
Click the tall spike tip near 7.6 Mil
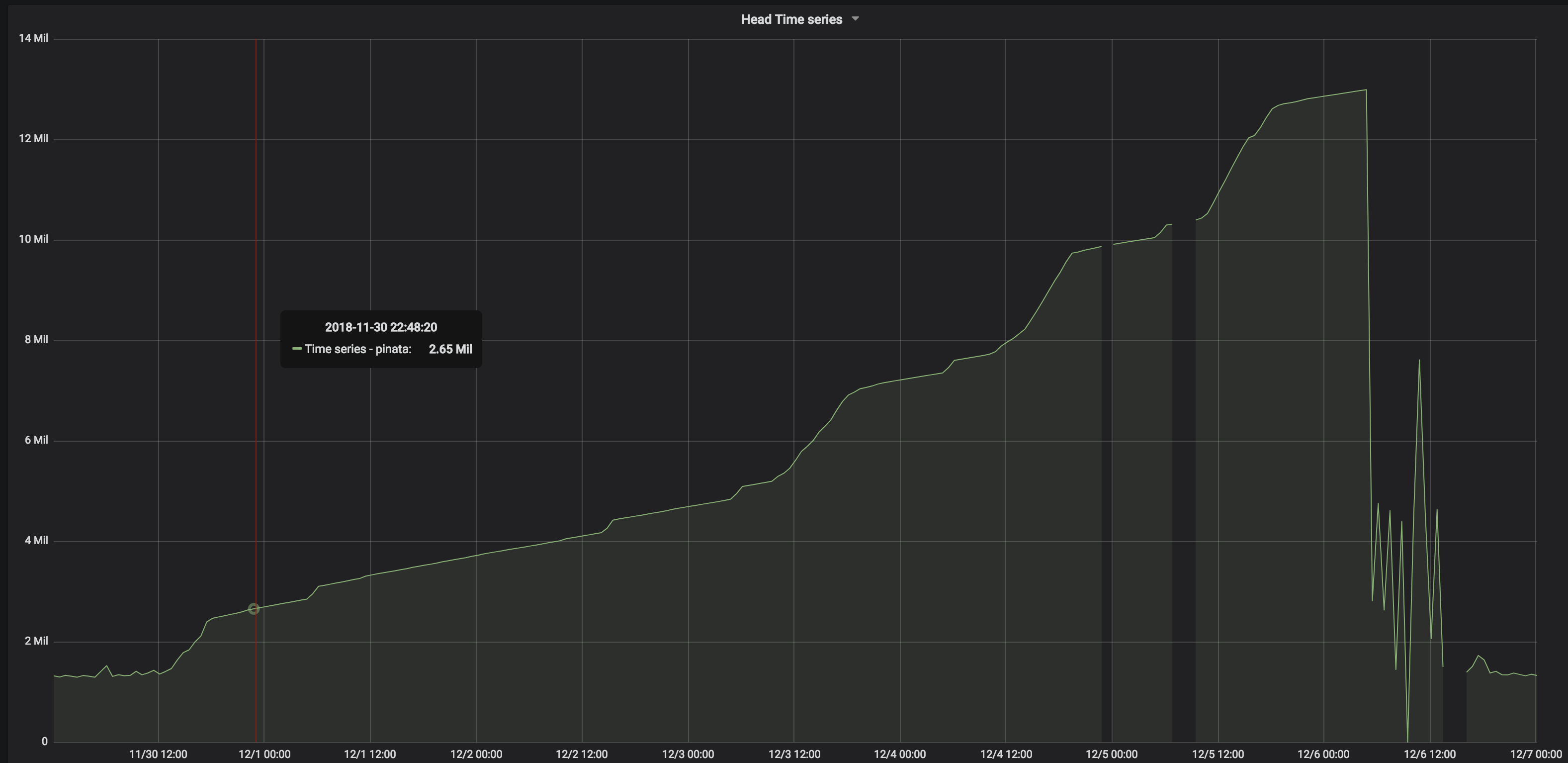(1419, 361)
